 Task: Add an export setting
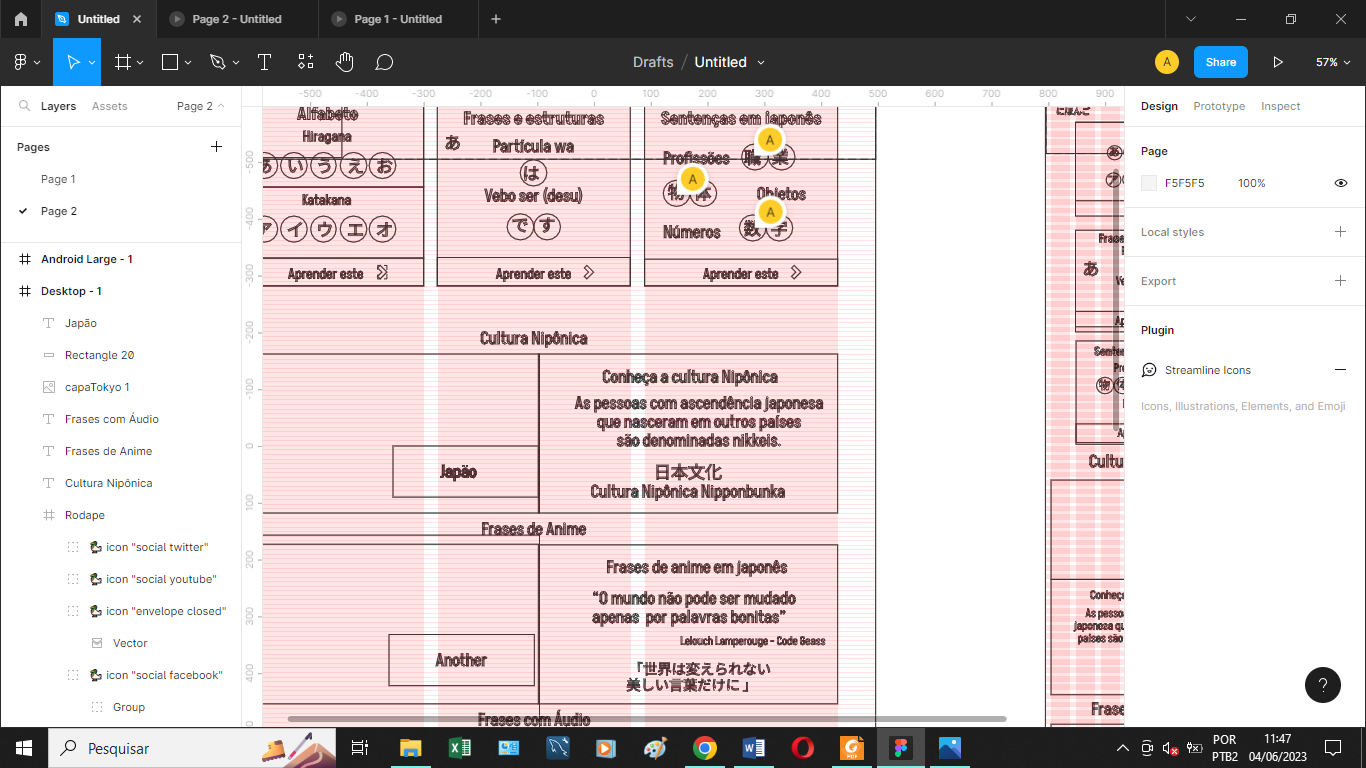click(x=1340, y=281)
